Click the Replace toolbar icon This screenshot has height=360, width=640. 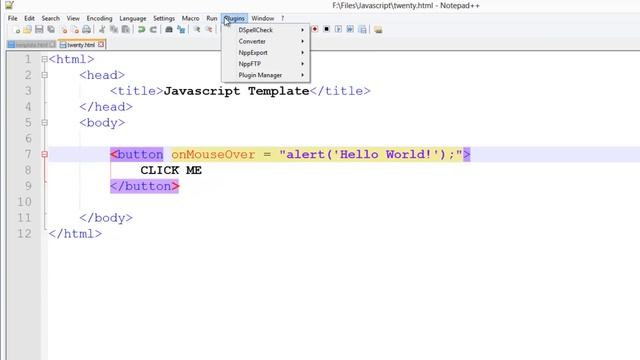tap(181, 29)
